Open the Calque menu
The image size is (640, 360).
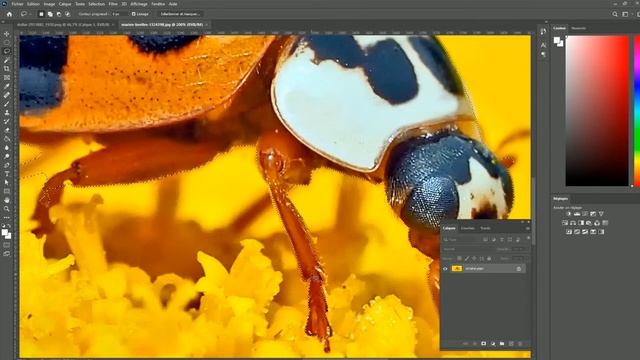65,4
